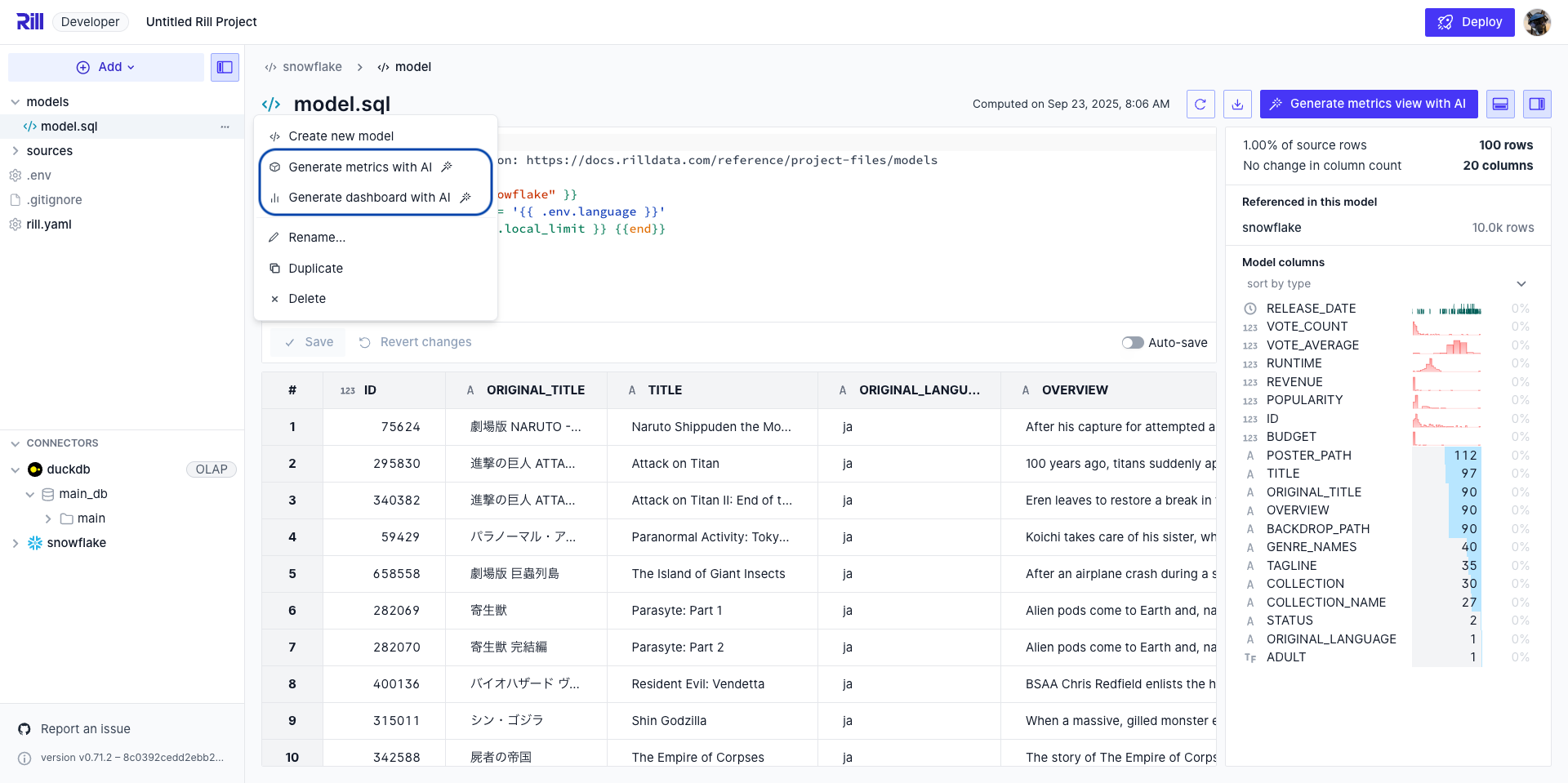The width and height of the screenshot is (1568, 783).
Task: Open Report an issue link
Action: pos(85,729)
